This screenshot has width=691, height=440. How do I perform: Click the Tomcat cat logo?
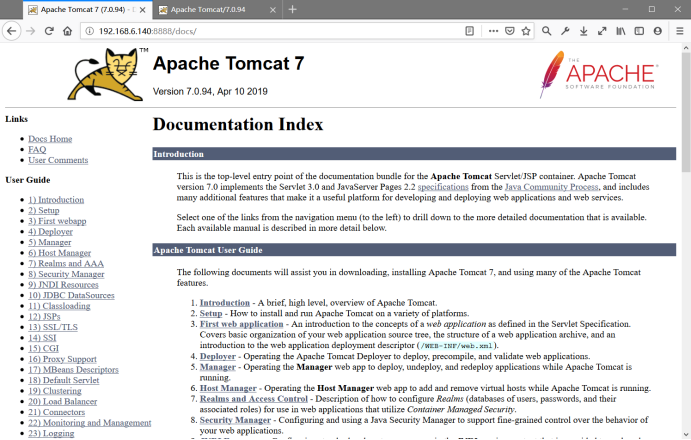(x=106, y=74)
